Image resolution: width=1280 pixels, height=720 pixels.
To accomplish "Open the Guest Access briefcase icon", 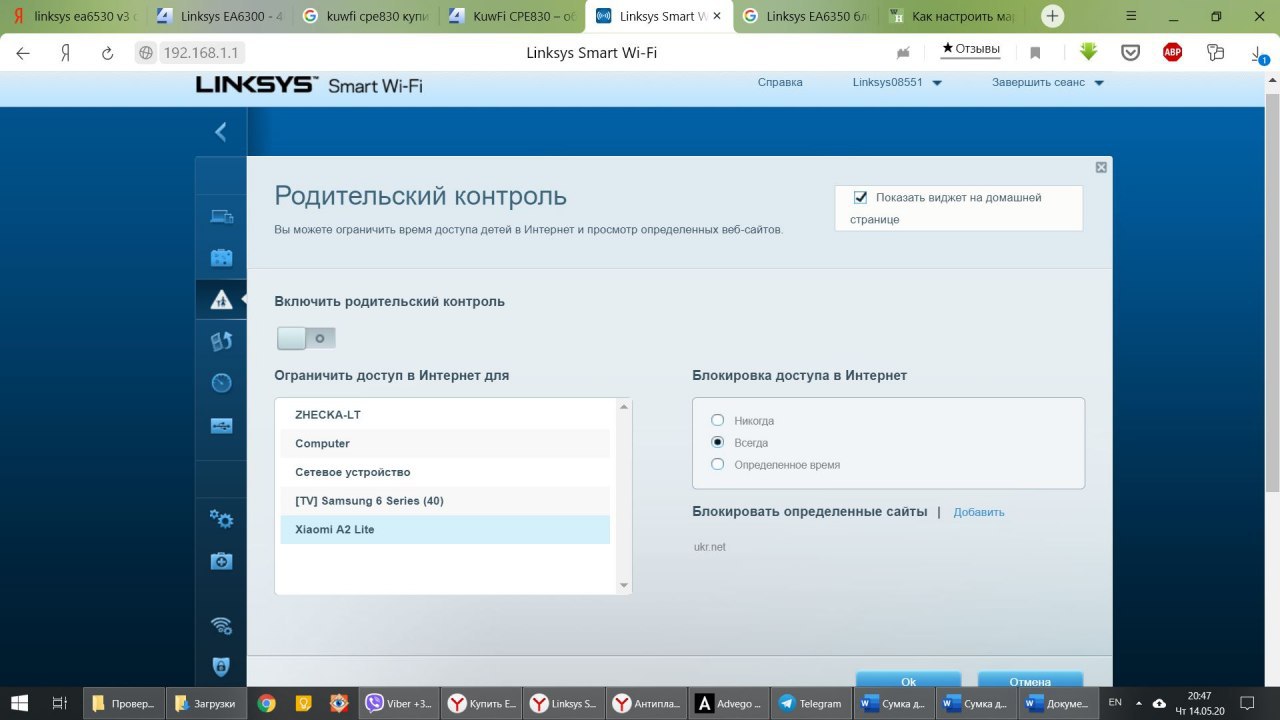I will tap(221, 257).
